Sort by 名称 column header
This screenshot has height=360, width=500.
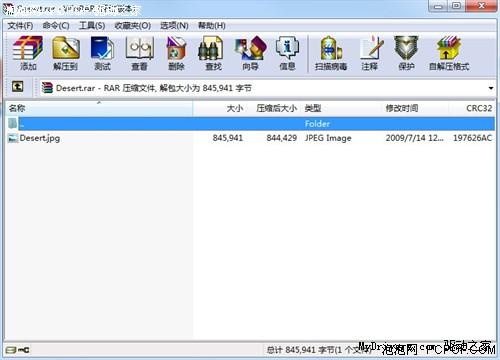[99, 108]
